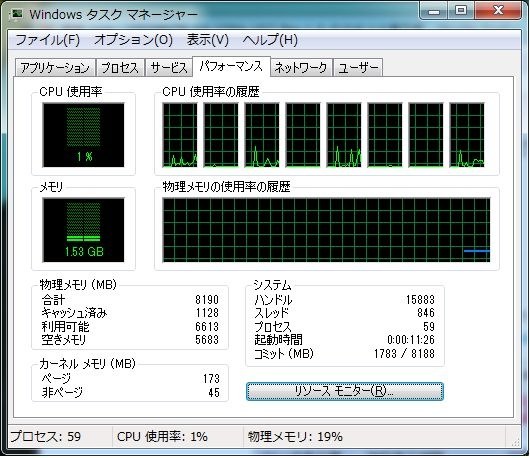The image size is (530, 458).
Task: Click the fourth CPU core history graph
Action: [x=303, y=135]
